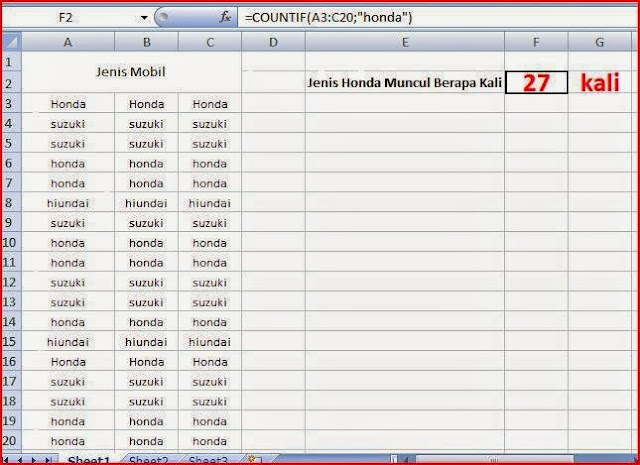This screenshot has width=640, height=465.
Task: Select row 3 header
Action: pos(11,104)
